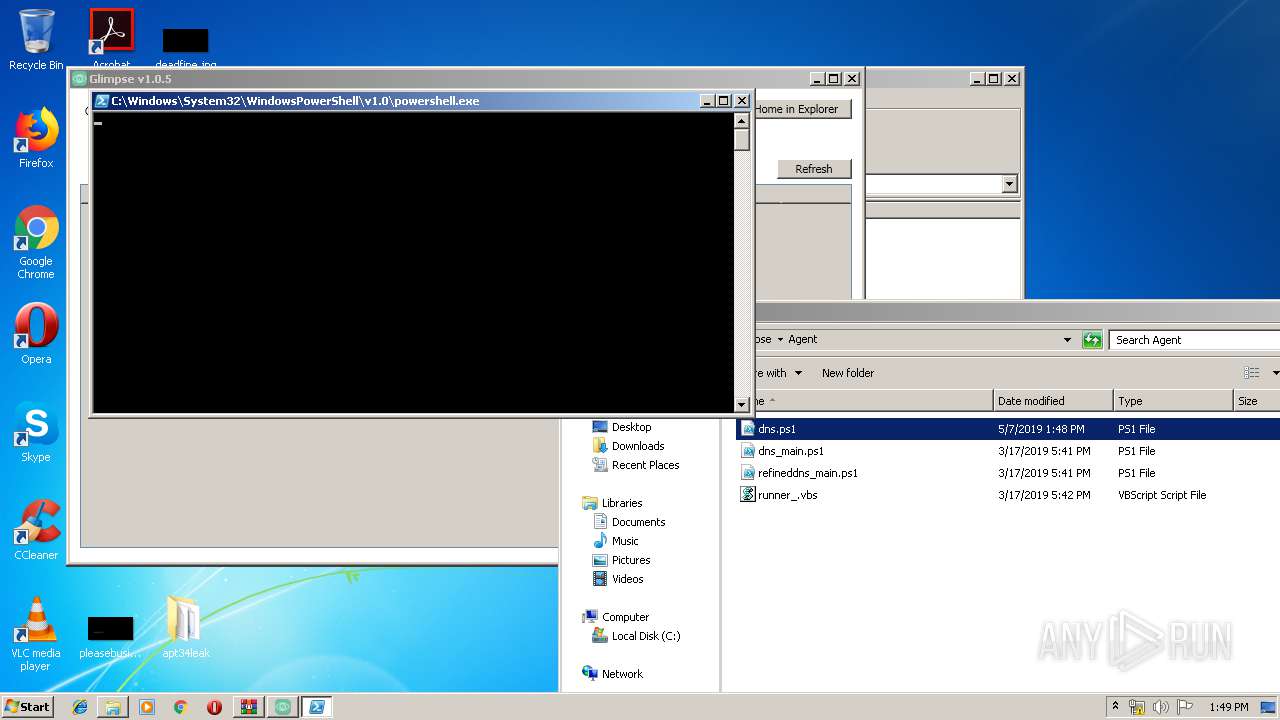
Task: Open VLC media player desktop shortcut
Action: coord(36,633)
